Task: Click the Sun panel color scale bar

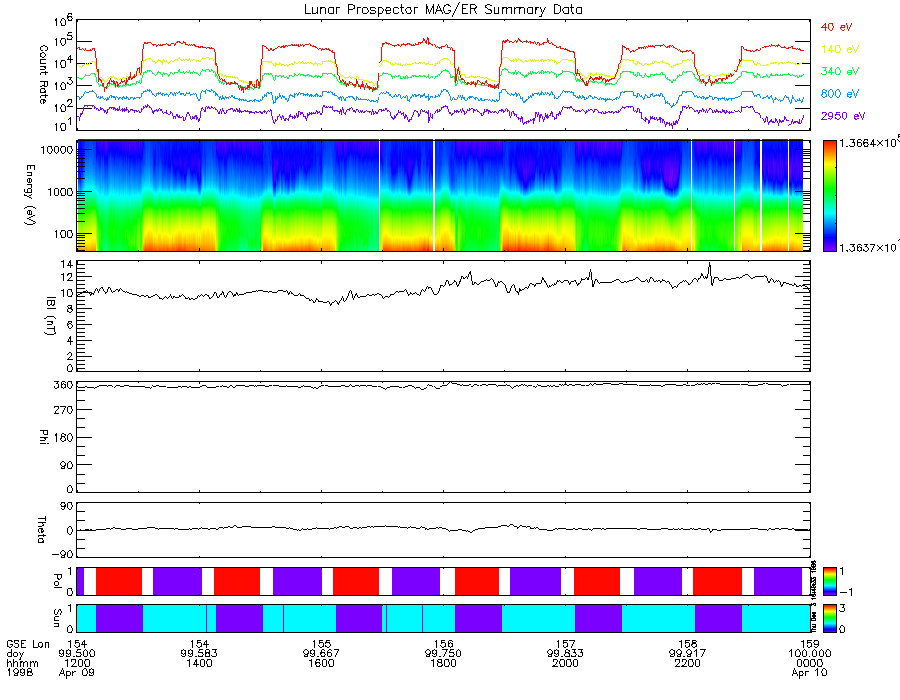Action: (829, 619)
